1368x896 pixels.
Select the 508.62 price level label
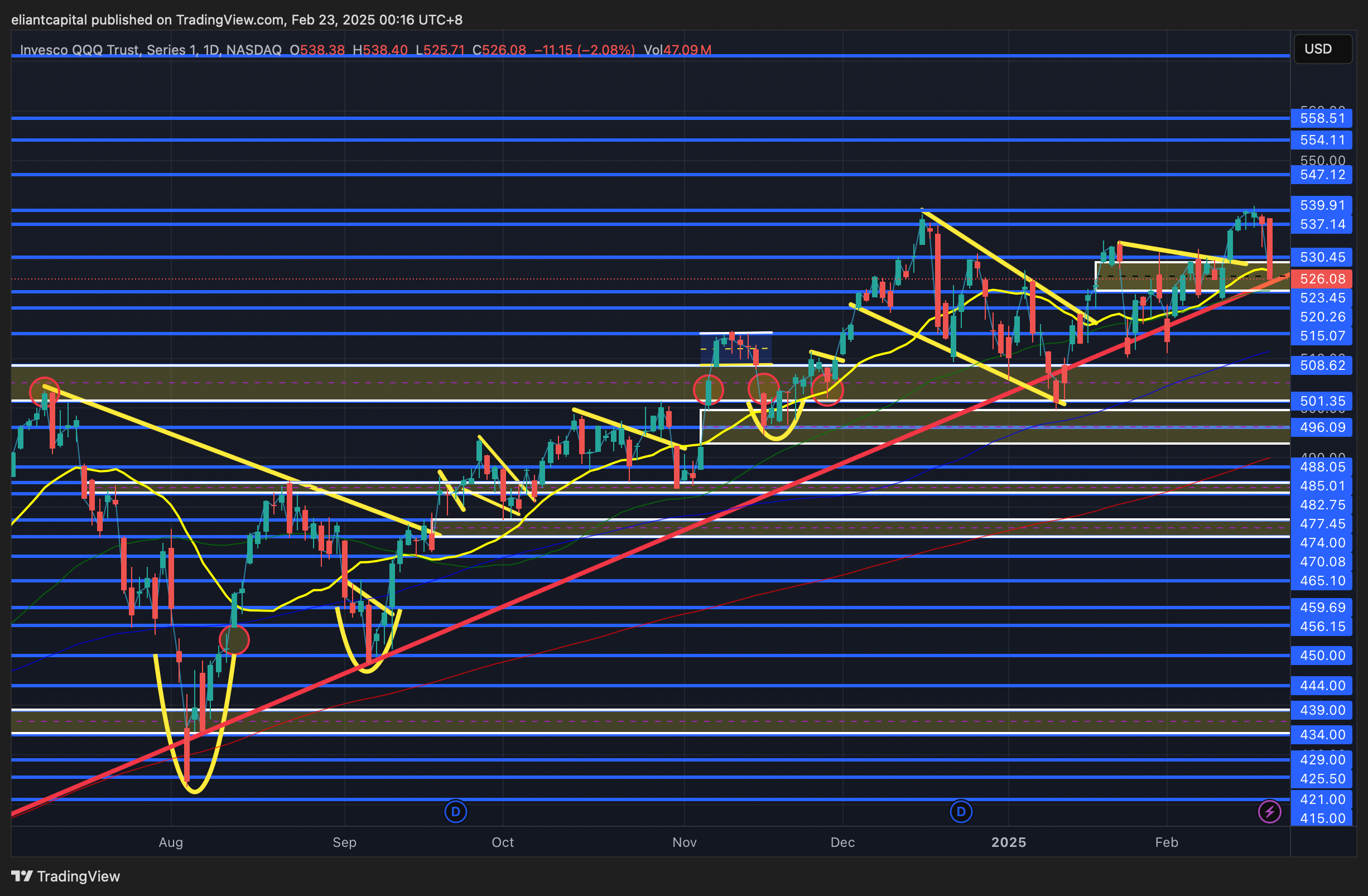pos(1322,365)
